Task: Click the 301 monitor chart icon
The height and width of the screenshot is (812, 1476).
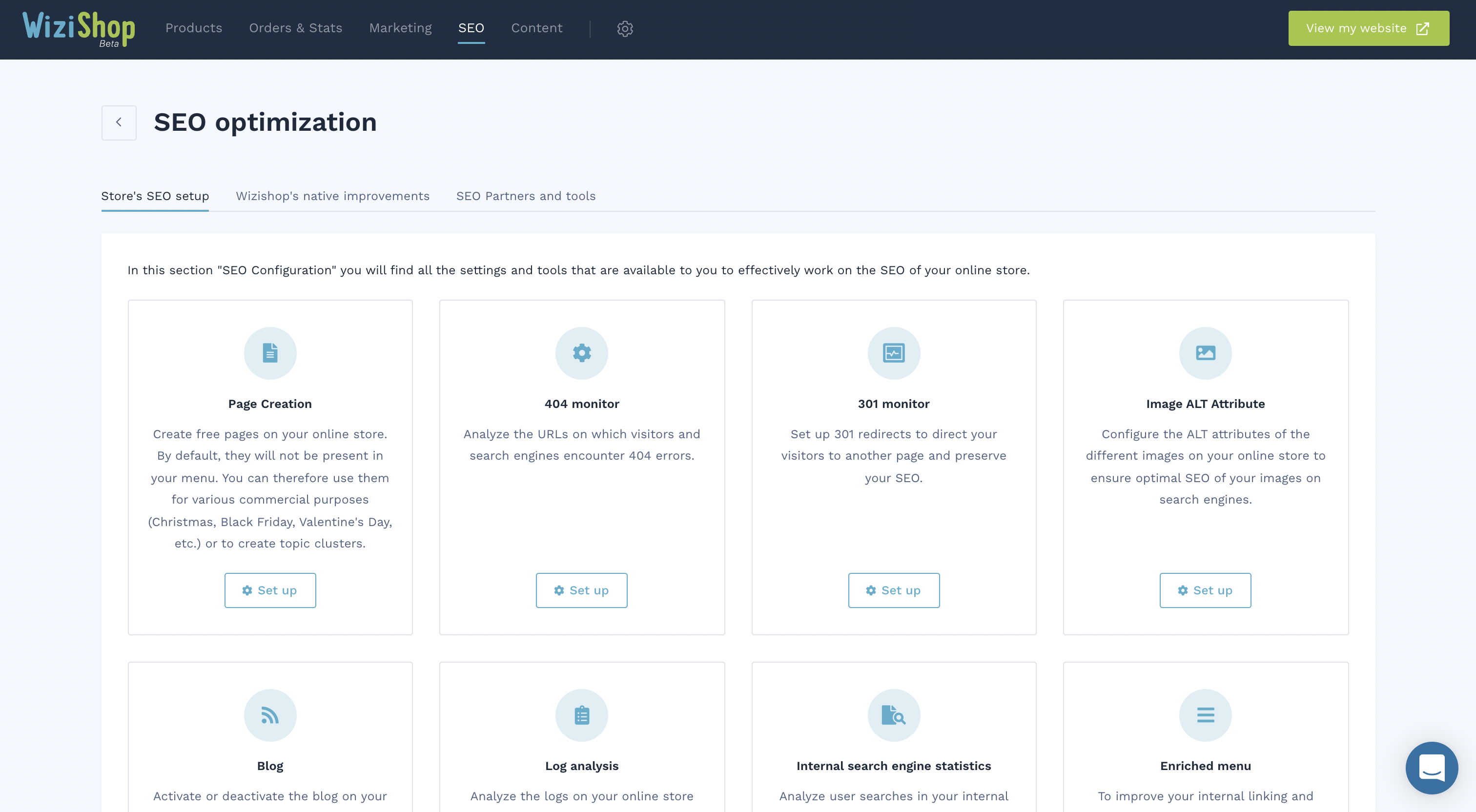Action: 893,353
